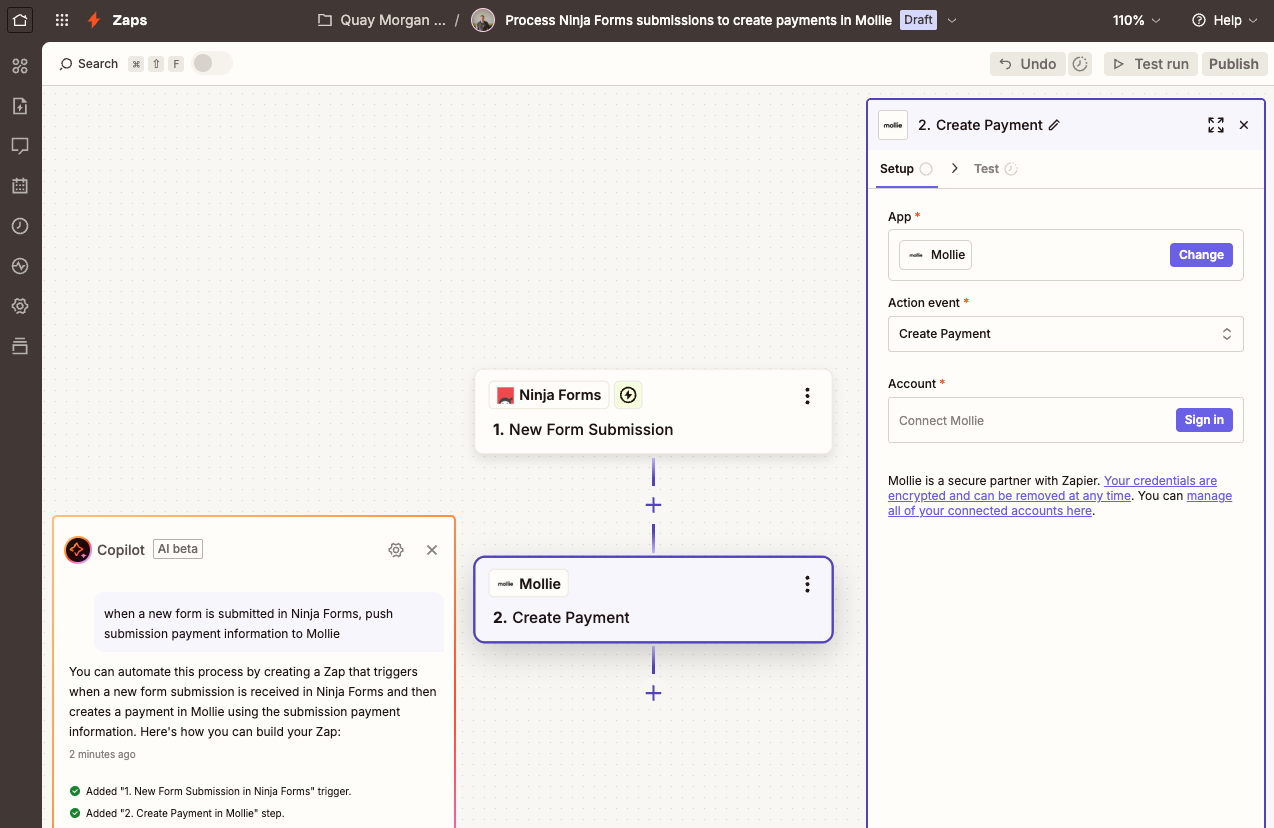Click the Mollie app chip in App field
Screen dimensions: 1274x828
point(935,255)
